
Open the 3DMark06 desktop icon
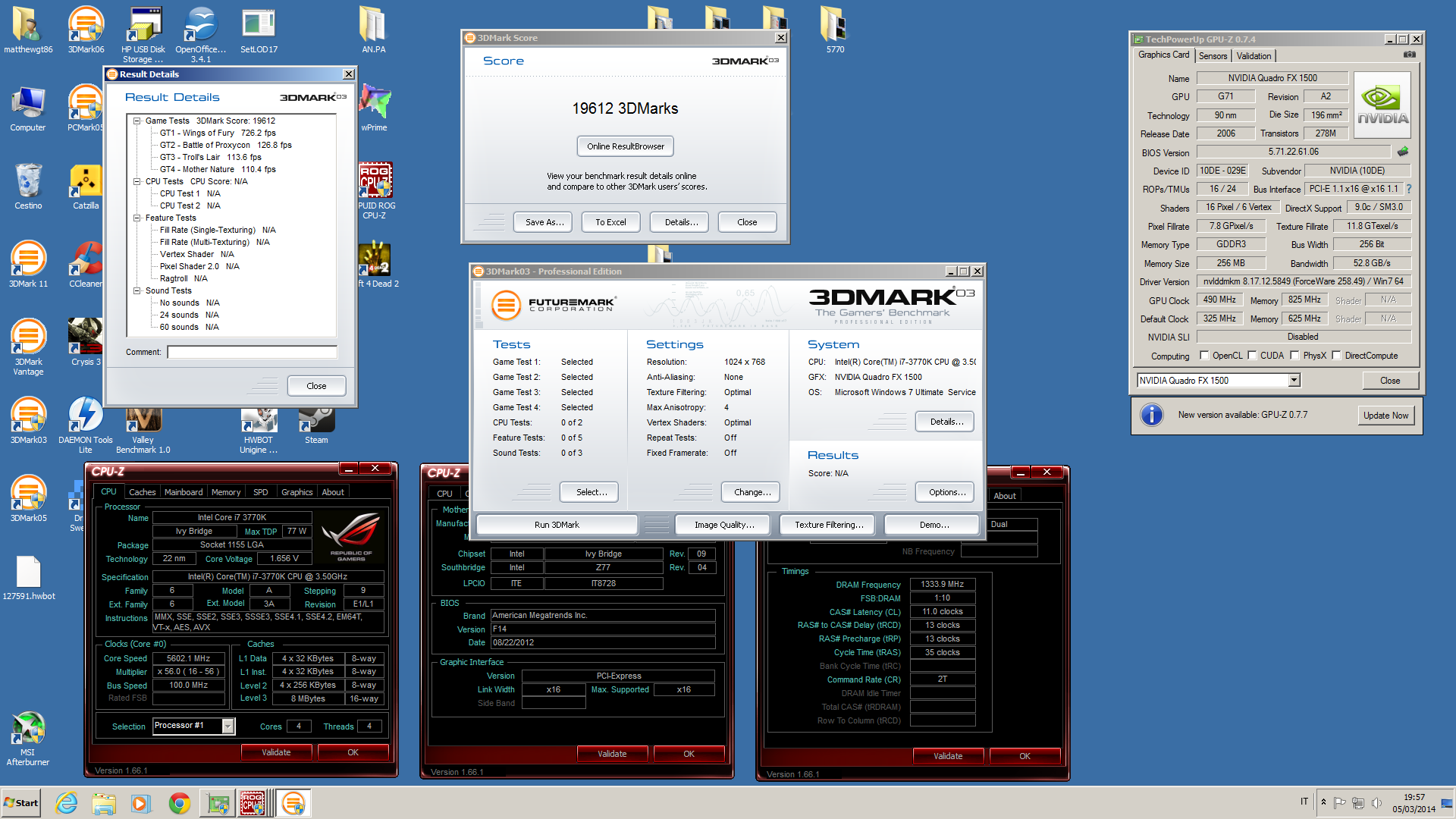point(86,30)
